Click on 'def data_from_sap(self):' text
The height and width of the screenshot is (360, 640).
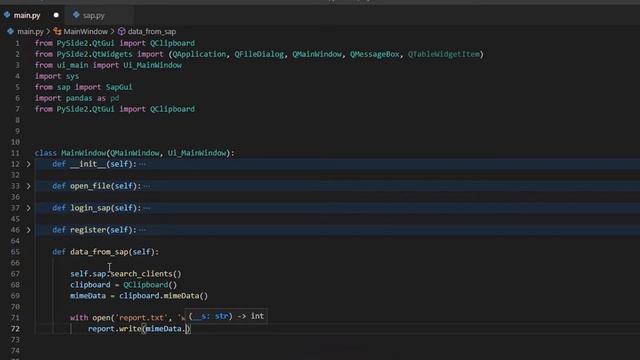(x=106, y=252)
